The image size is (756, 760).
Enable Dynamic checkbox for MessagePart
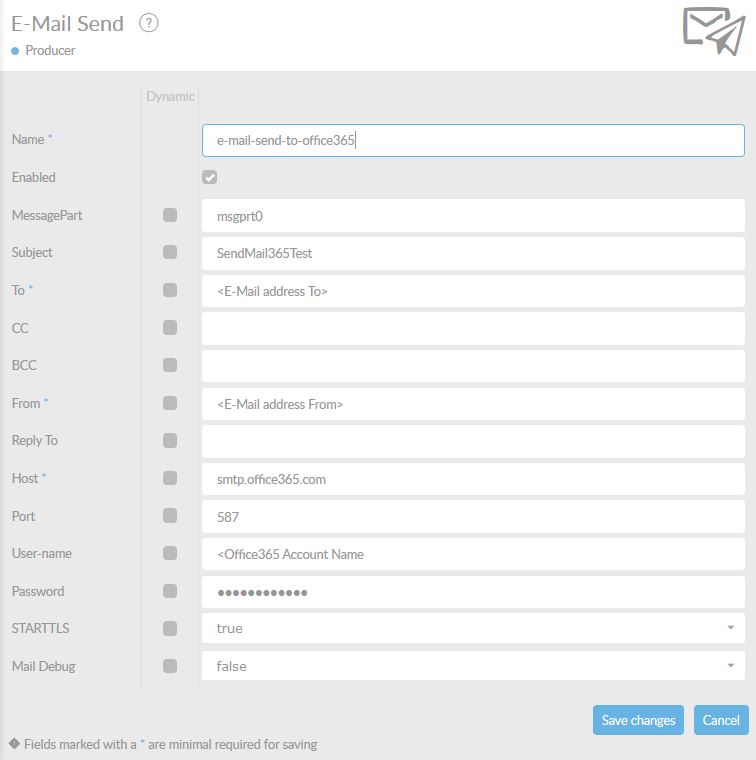tap(170, 215)
